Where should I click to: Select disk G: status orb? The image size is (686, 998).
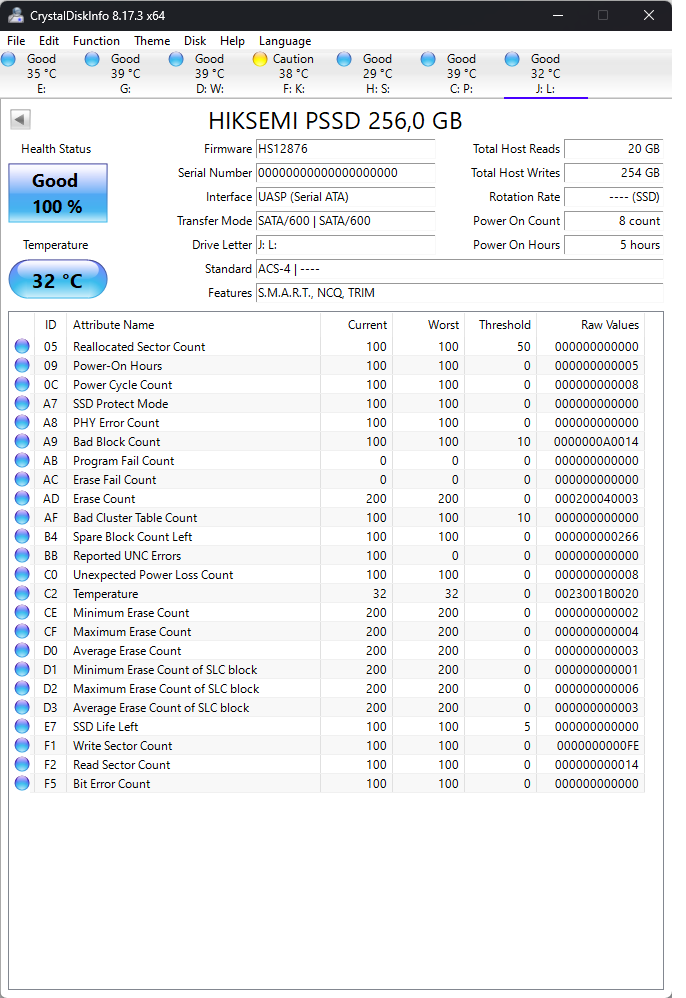click(92, 59)
